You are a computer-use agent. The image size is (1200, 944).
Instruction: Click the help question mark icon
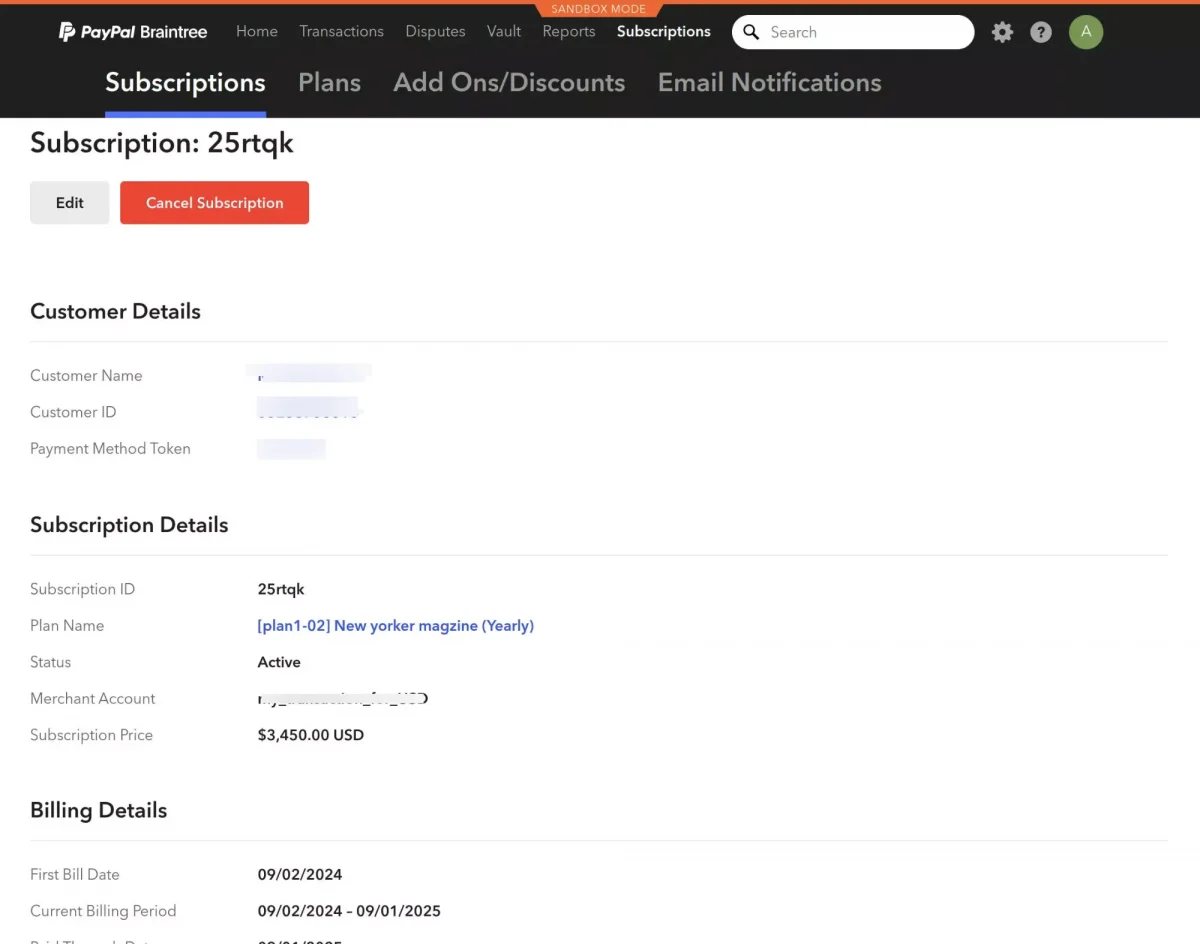pyautogui.click(x=1041, y=32)
